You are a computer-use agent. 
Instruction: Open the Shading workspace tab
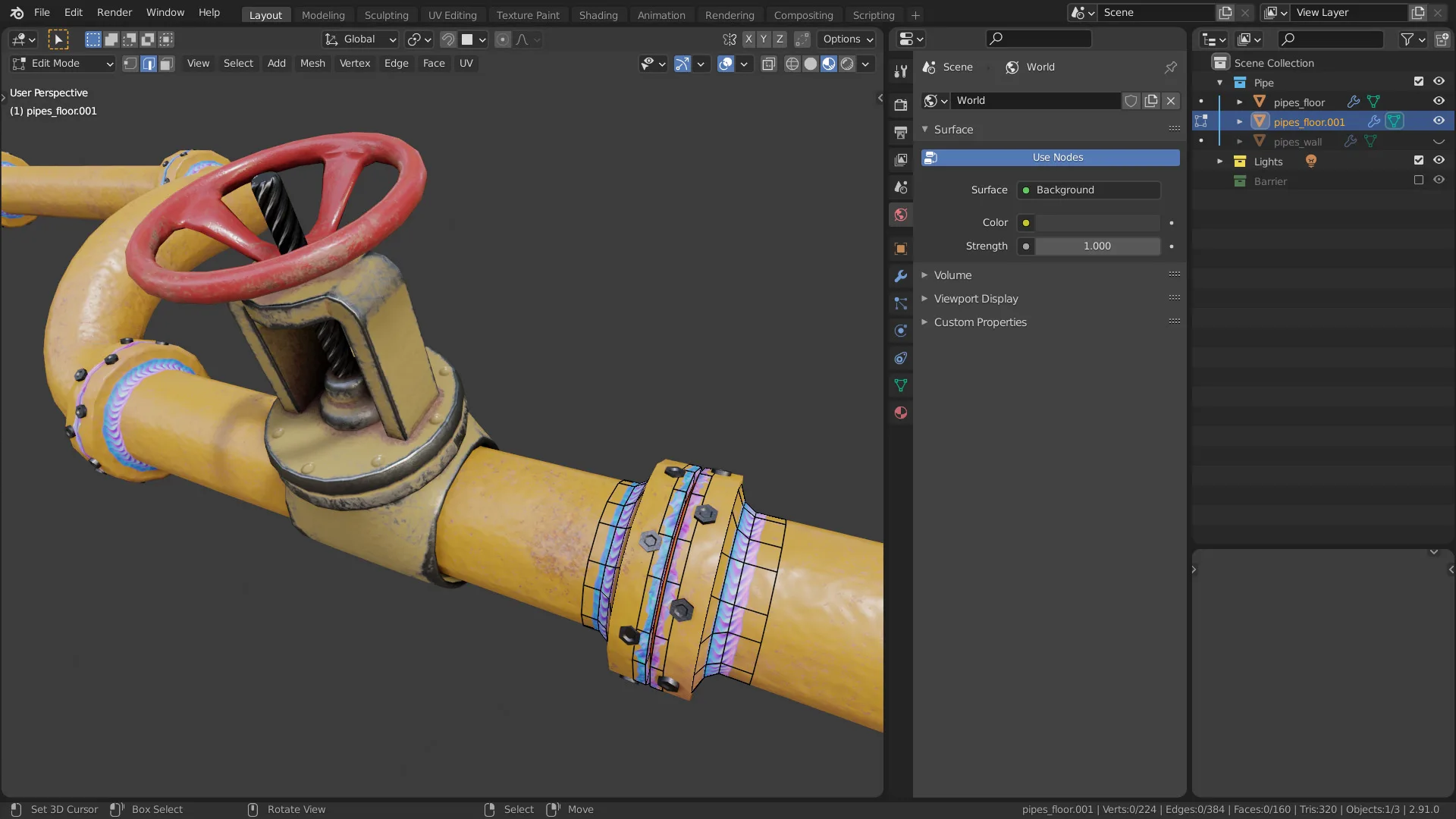(x=598, y=14)
